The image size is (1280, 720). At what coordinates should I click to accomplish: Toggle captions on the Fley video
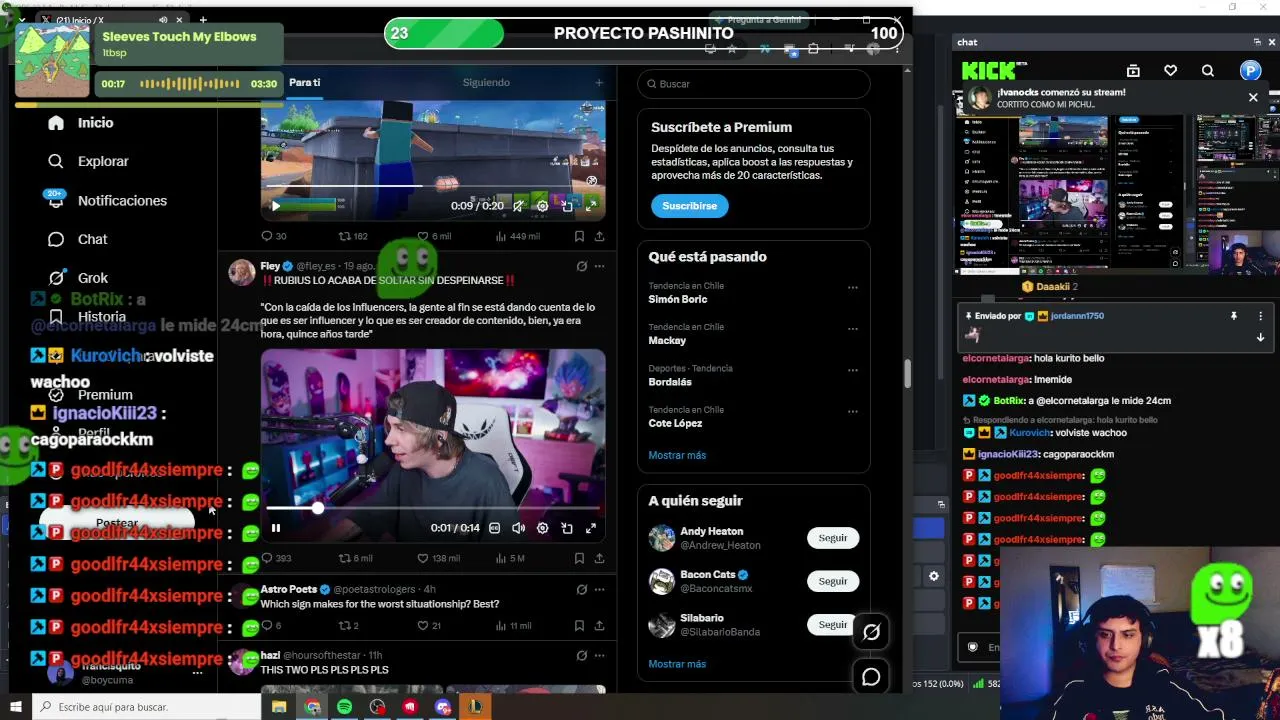click(494, 528)
